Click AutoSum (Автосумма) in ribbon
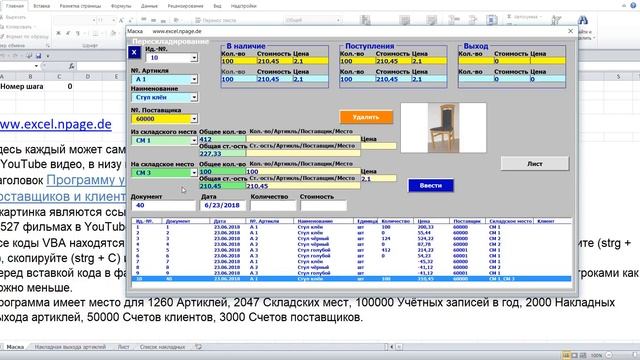640x360 pixels. pyautogui.click(x=524, y=17)
